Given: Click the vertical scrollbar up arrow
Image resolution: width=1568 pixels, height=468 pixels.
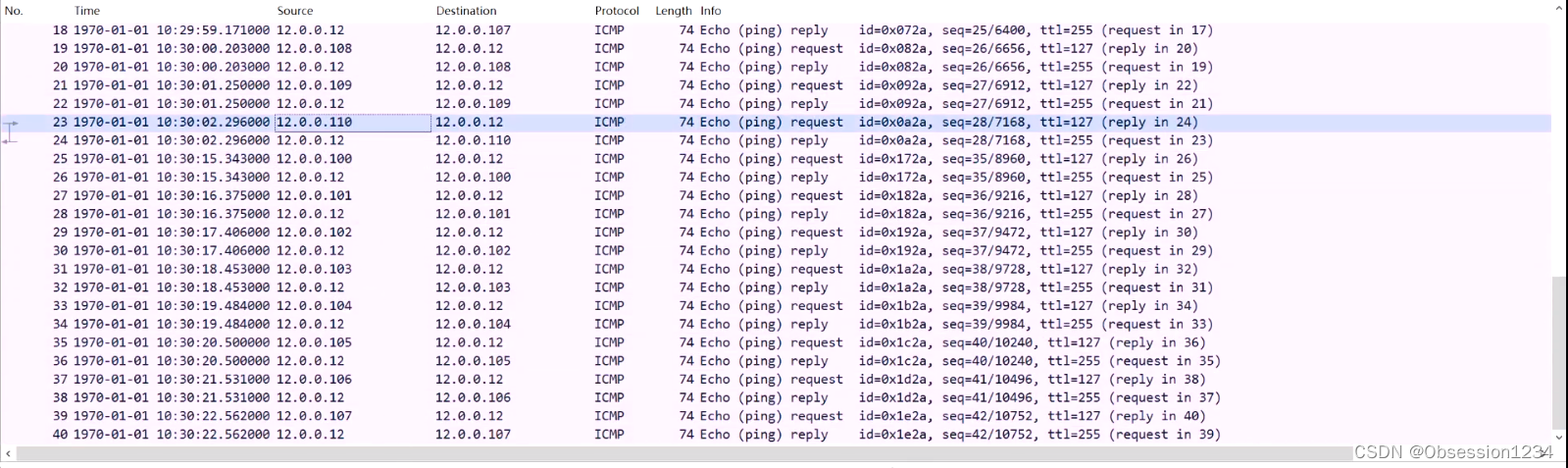Looking at the screenshot, I should [1559, 9].
